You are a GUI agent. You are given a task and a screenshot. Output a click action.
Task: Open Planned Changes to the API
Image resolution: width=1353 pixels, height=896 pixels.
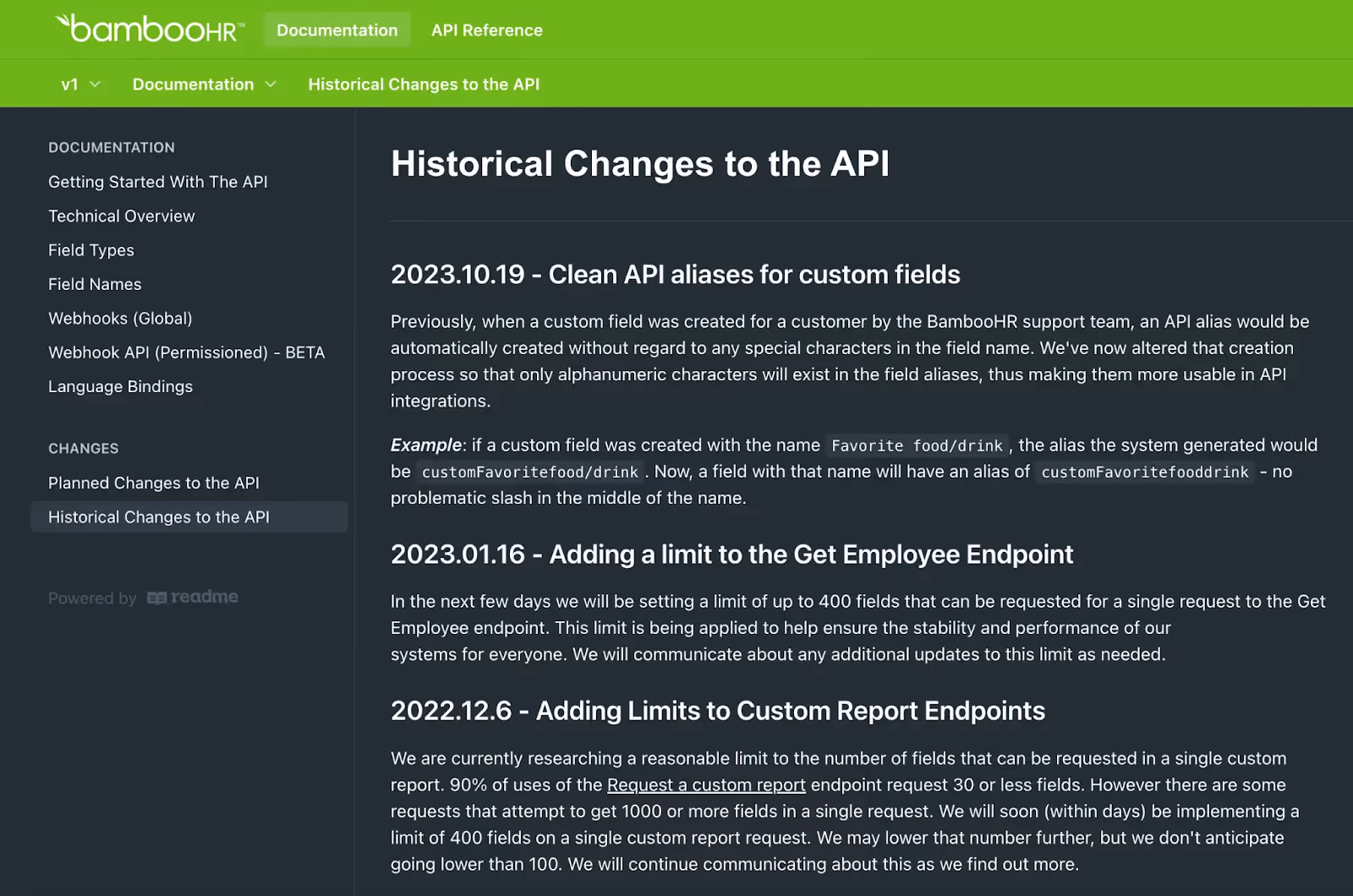(154, 483)
